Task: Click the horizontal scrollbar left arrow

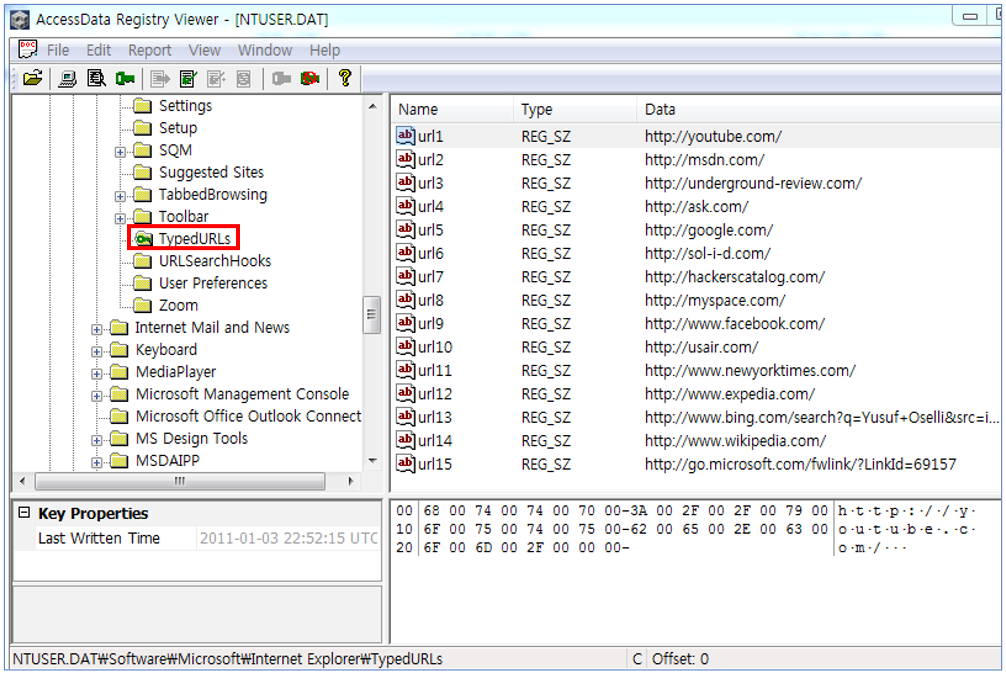Action: pyautogui.click(x=22, y=480)
